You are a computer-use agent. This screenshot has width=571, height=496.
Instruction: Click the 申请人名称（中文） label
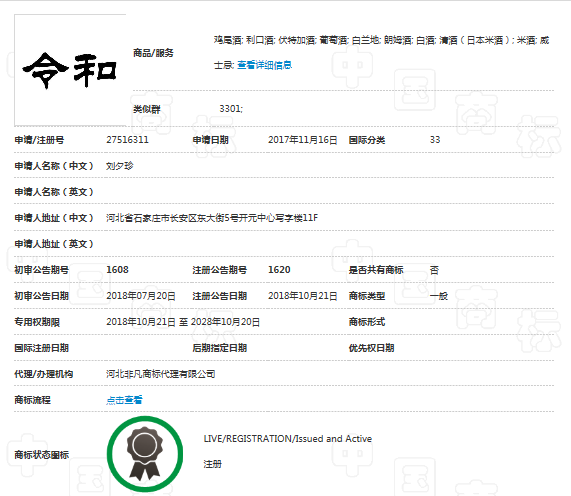click(x=54, y=166)
